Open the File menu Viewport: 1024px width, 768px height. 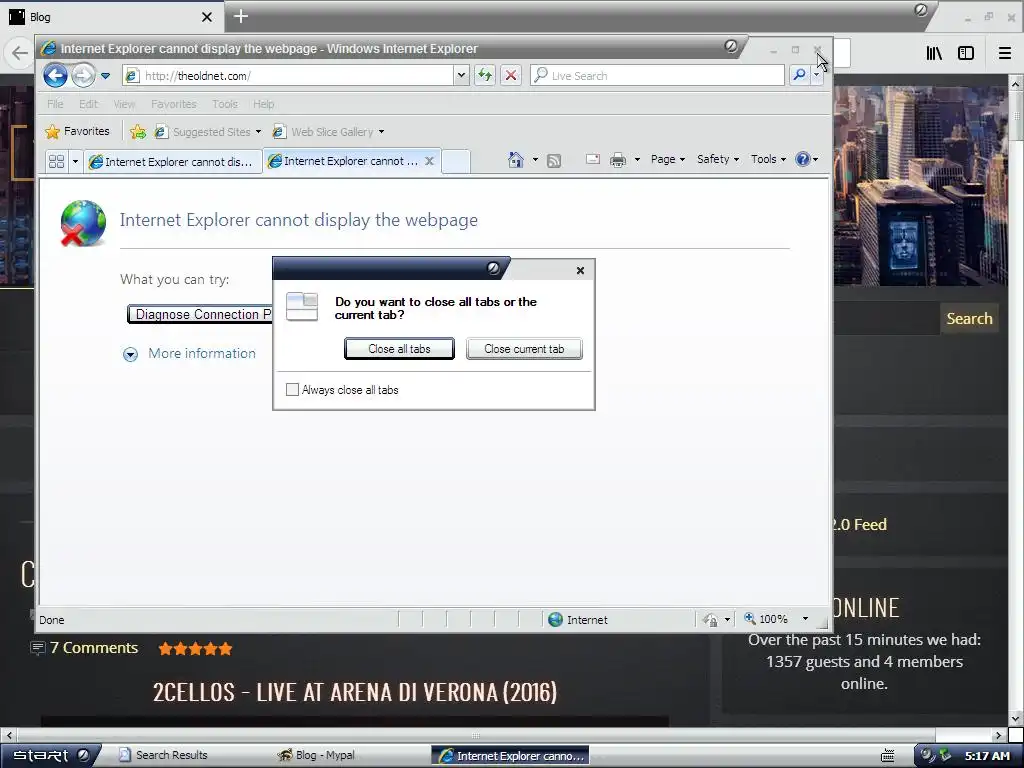[x=55, y=104]
